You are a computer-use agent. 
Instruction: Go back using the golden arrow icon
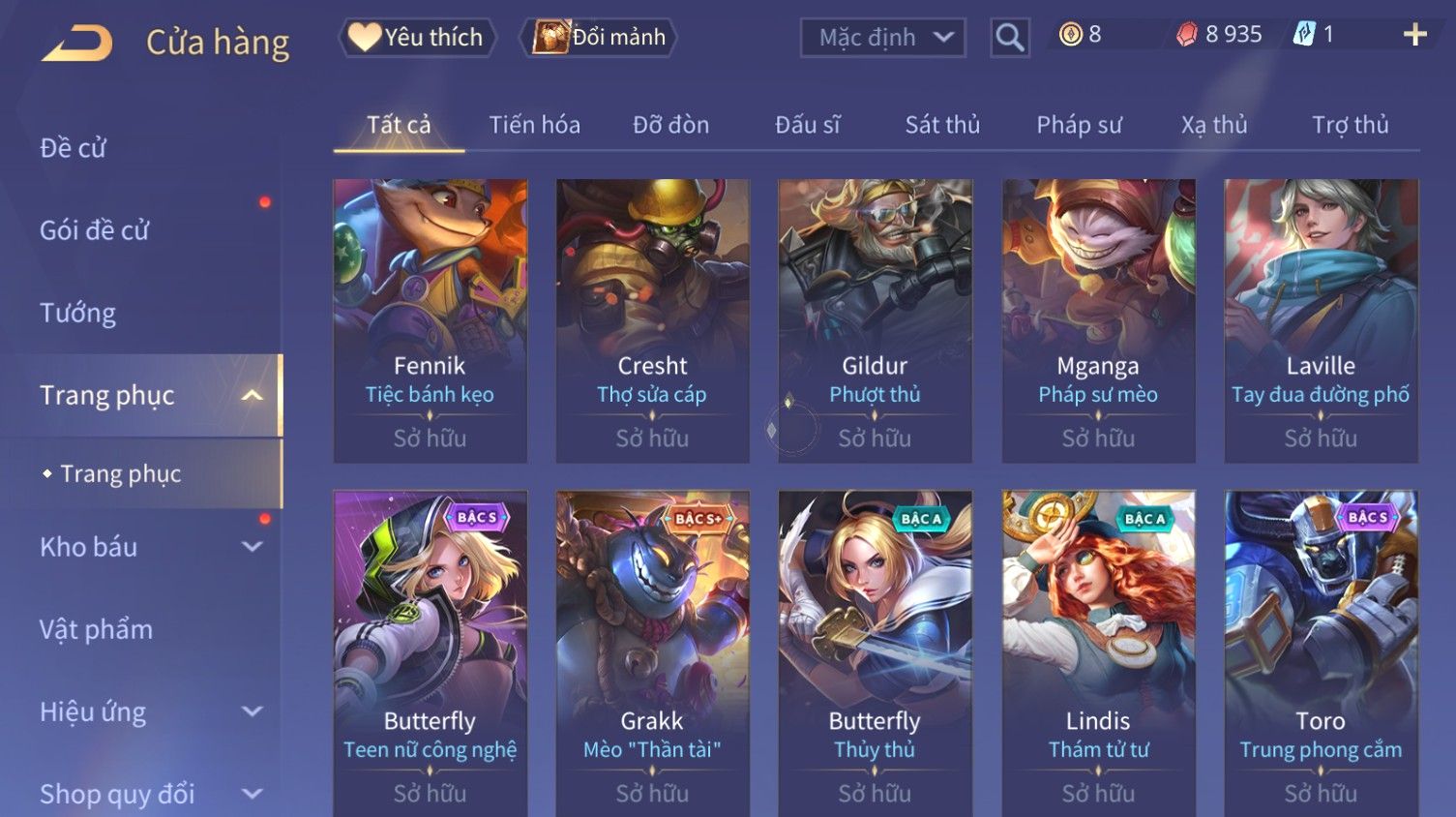pos(77,44)
